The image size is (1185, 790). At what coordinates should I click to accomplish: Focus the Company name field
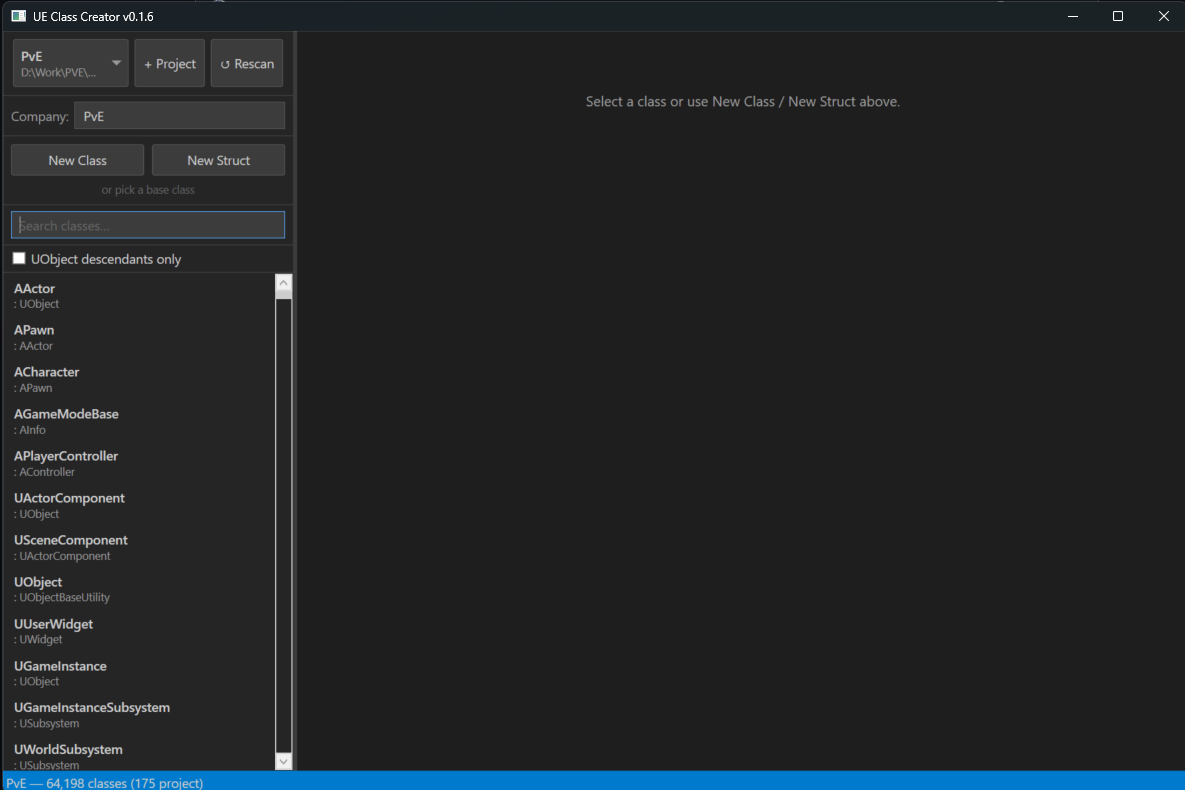[179, 116]
